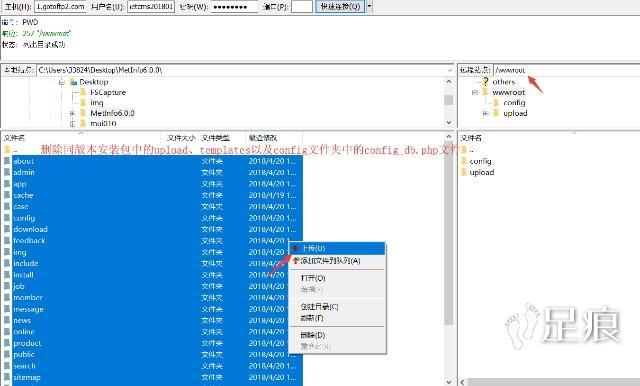Viewport: 640px width, 386px height.
Task: Click the online folder icon in local list
Action: 7,332
